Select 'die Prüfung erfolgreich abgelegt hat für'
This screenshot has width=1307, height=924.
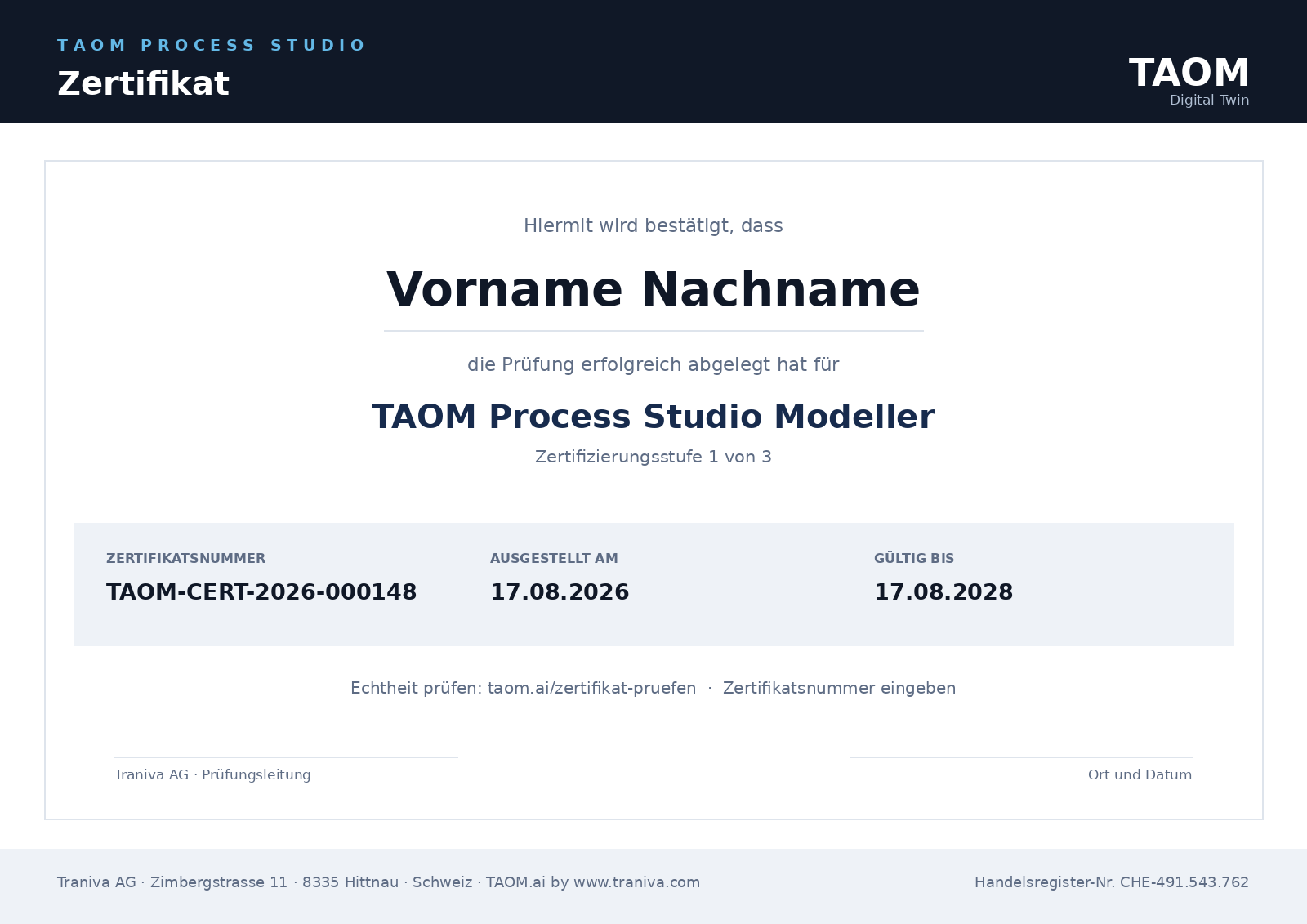(x=653, y=365)
